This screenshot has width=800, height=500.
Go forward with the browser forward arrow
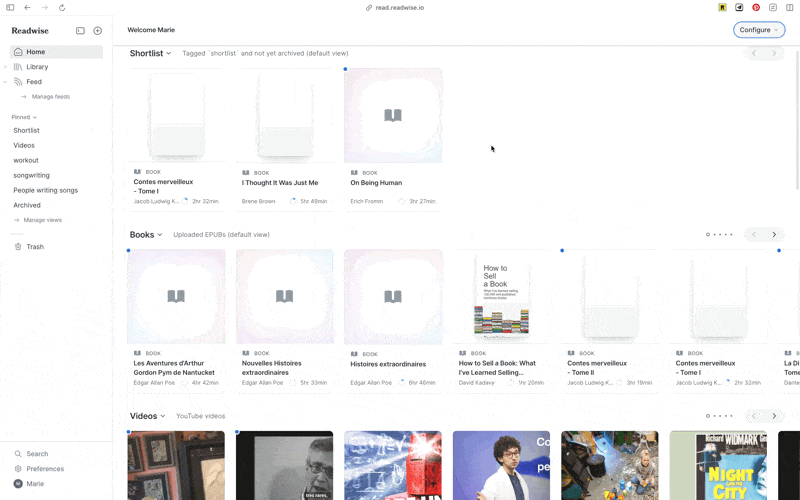(45, 8)
